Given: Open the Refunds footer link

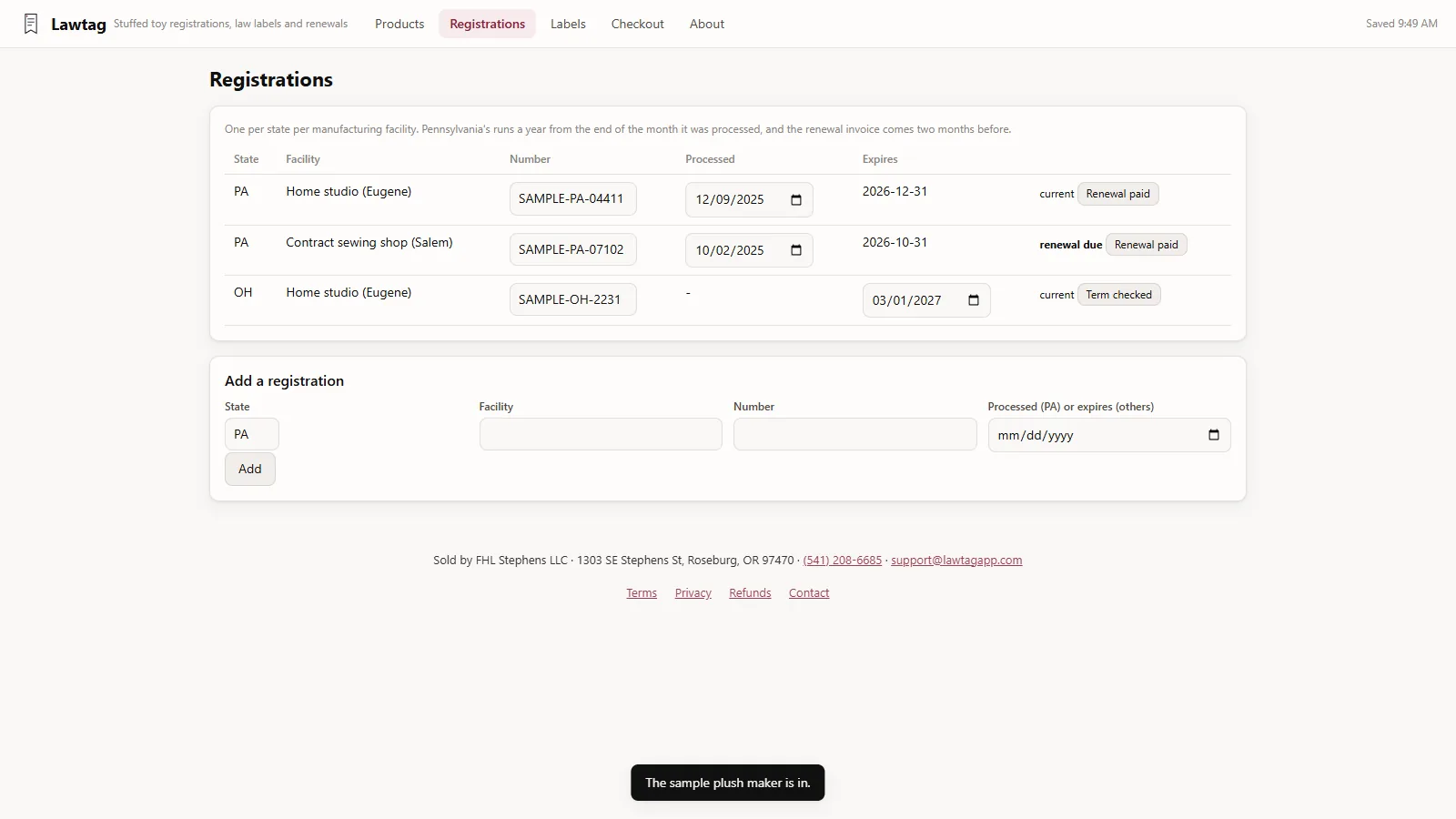Looking at the screenshot, I should pos(750,593).
